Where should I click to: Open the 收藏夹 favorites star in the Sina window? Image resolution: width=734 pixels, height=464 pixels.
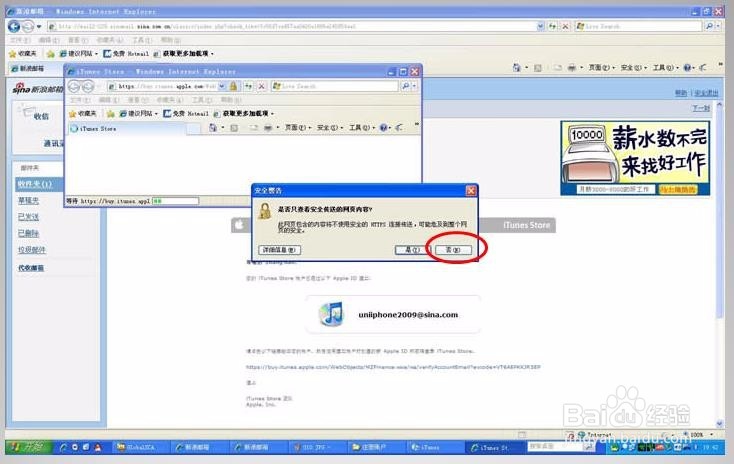coord(22,54)
